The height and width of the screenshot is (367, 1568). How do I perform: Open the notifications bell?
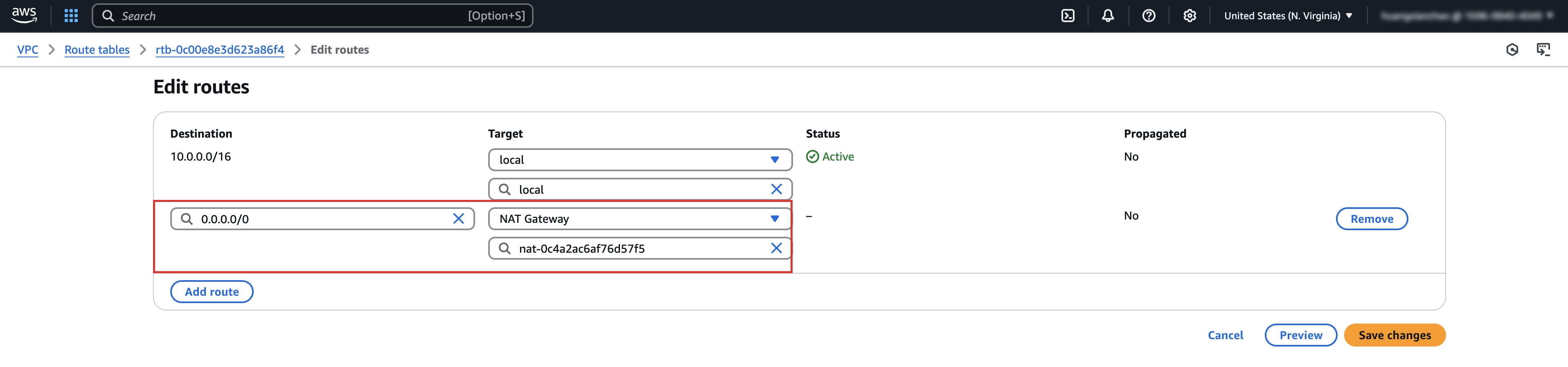1108,16
